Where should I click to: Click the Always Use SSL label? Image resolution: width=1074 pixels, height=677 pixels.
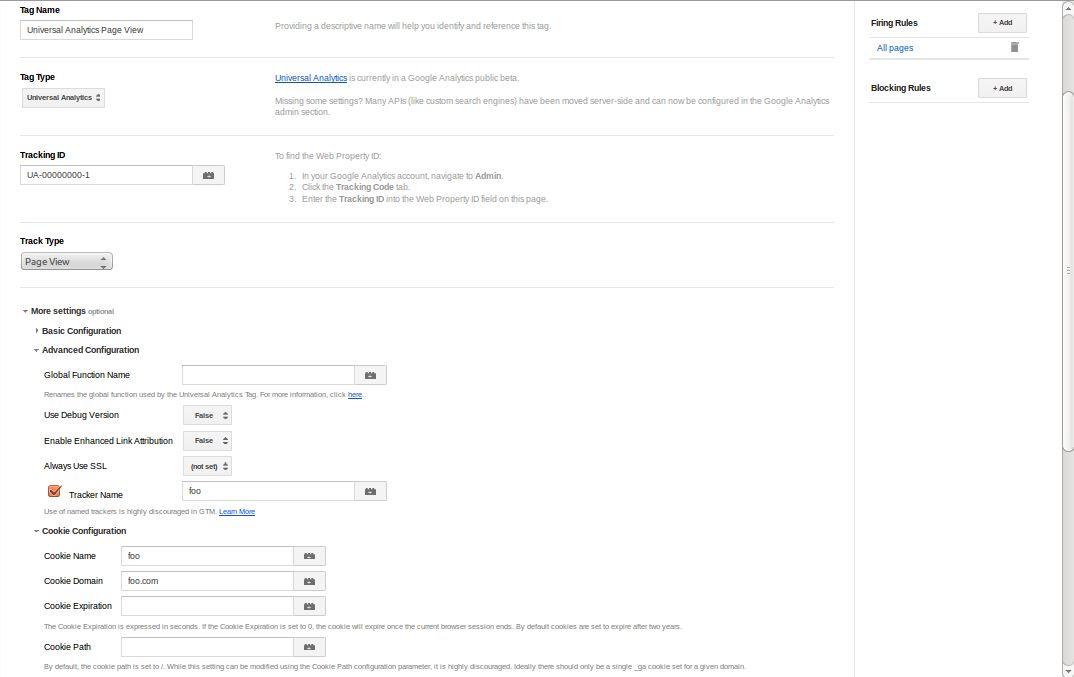(75, 466)
